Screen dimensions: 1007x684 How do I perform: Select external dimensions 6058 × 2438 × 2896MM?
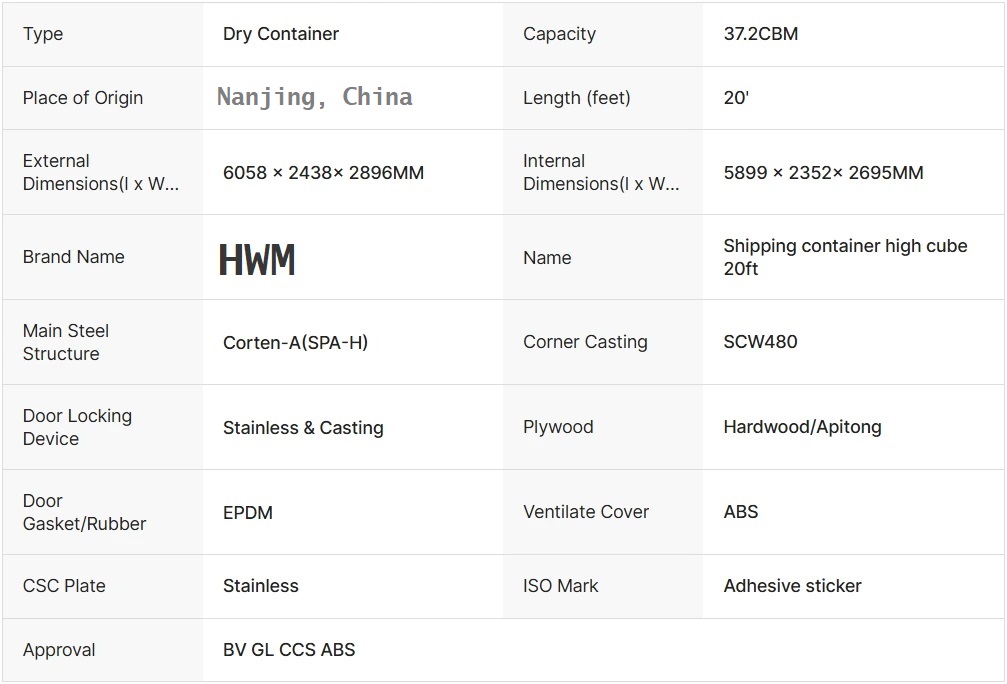[x=323, y=173]
